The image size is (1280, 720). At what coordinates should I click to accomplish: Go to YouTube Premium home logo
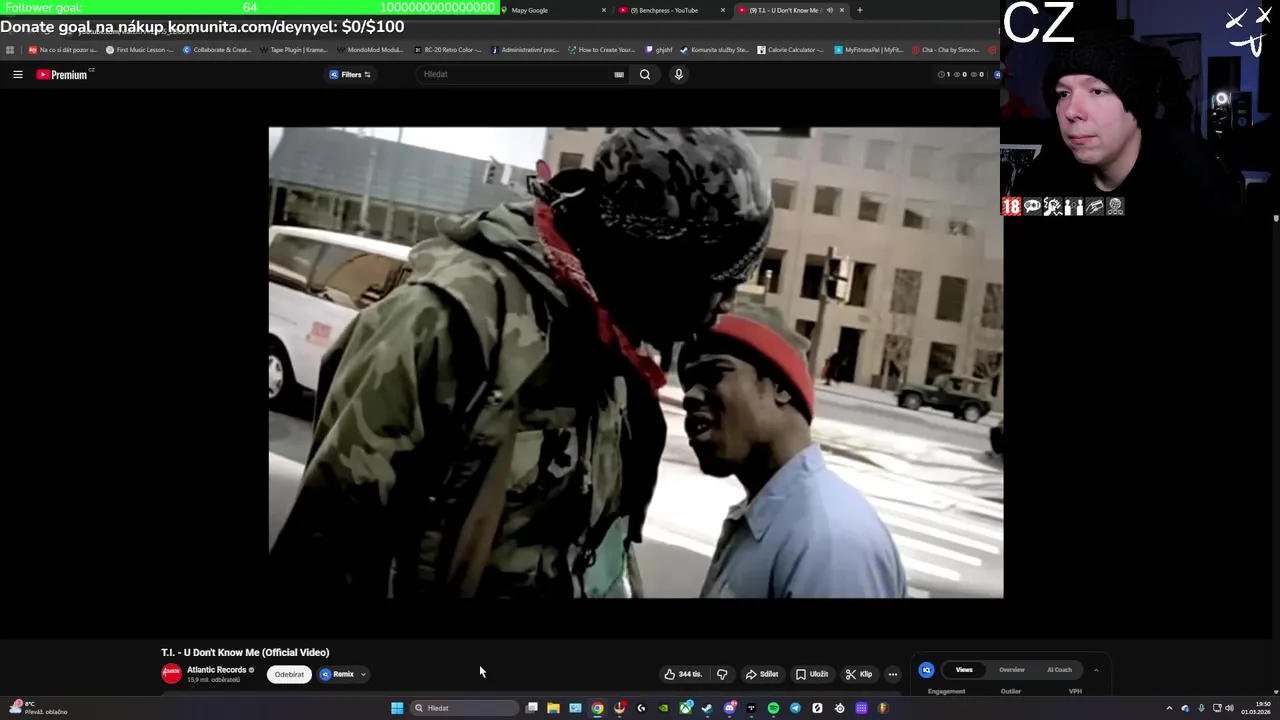pos(62,74)
